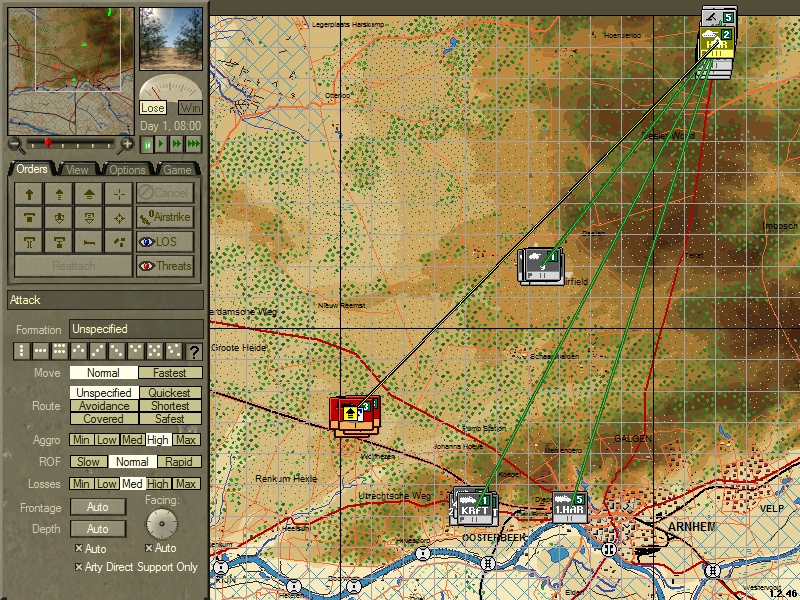Select the T-shaped block Defend order icon
This screenshot has width=800, height=600.
point(29,218)
